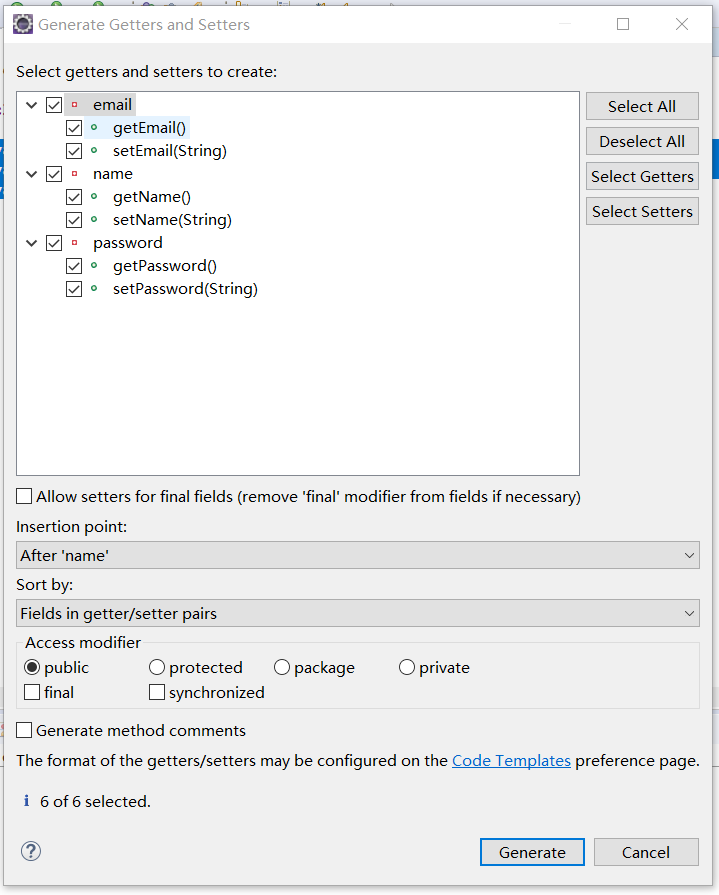
Task: Open the Code Templates preference link
Action: (x=511, y=760)
